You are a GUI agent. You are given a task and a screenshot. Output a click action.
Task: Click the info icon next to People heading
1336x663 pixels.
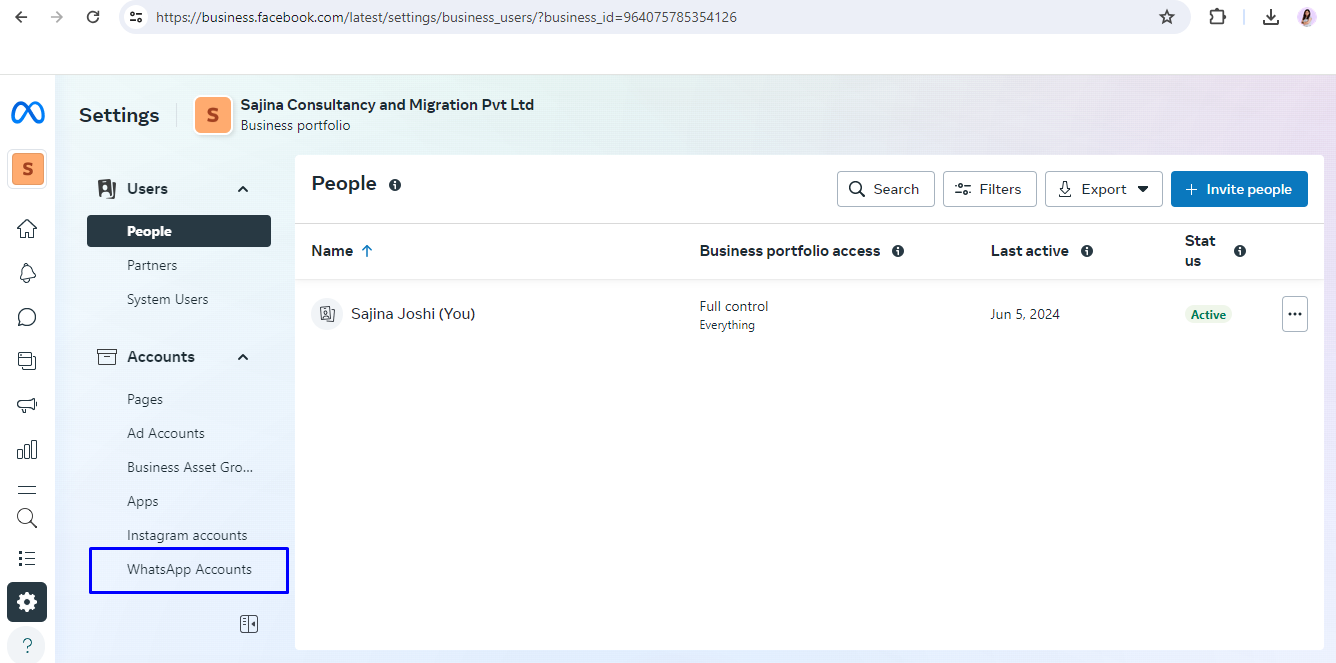coord(395,185)
